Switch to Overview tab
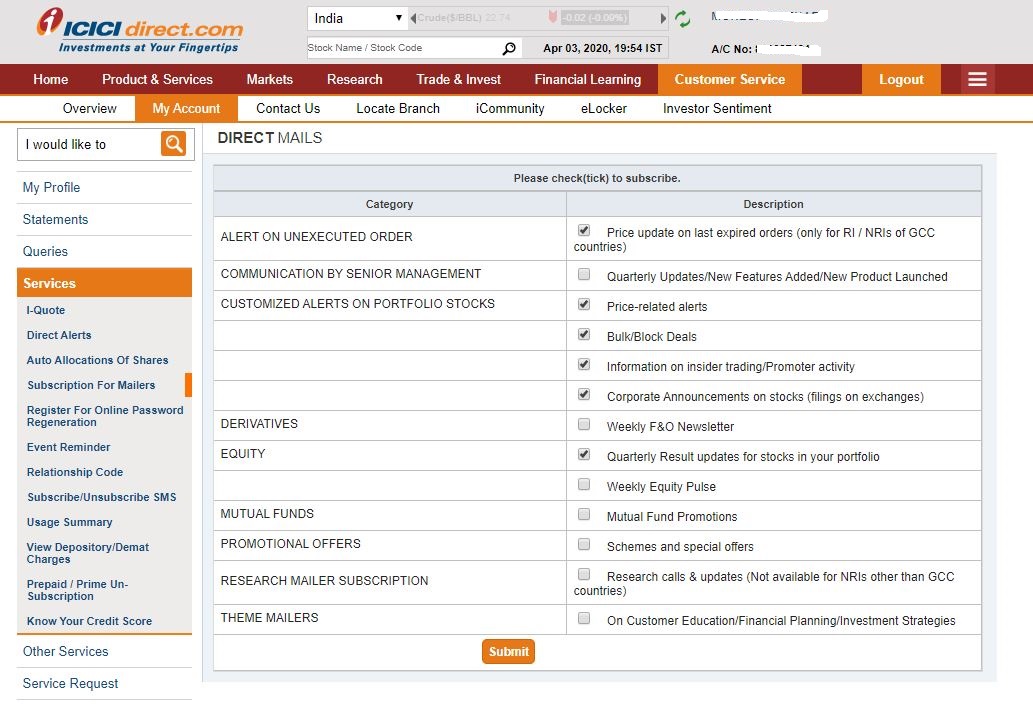This screenshot has width=1033, height=706. tap(90, 108)
